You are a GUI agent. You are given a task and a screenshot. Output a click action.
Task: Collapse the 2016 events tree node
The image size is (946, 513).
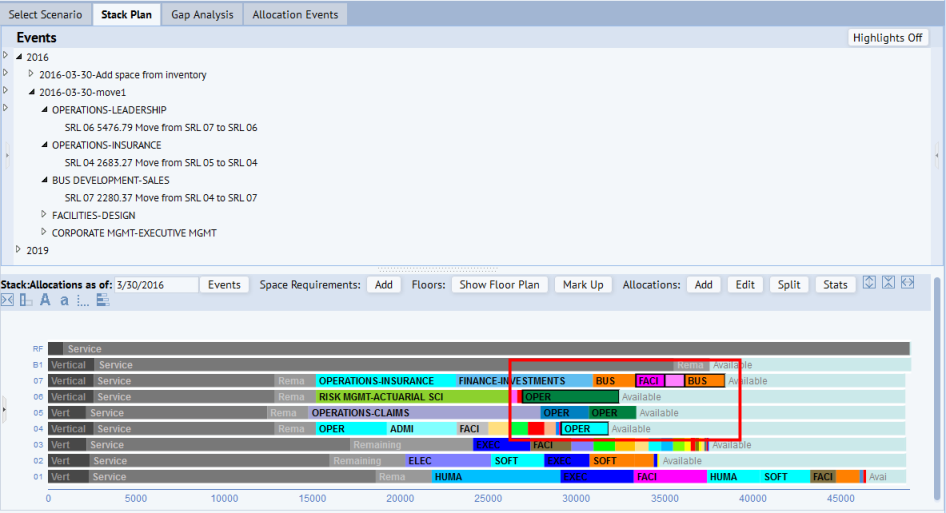tap(19, 57)
